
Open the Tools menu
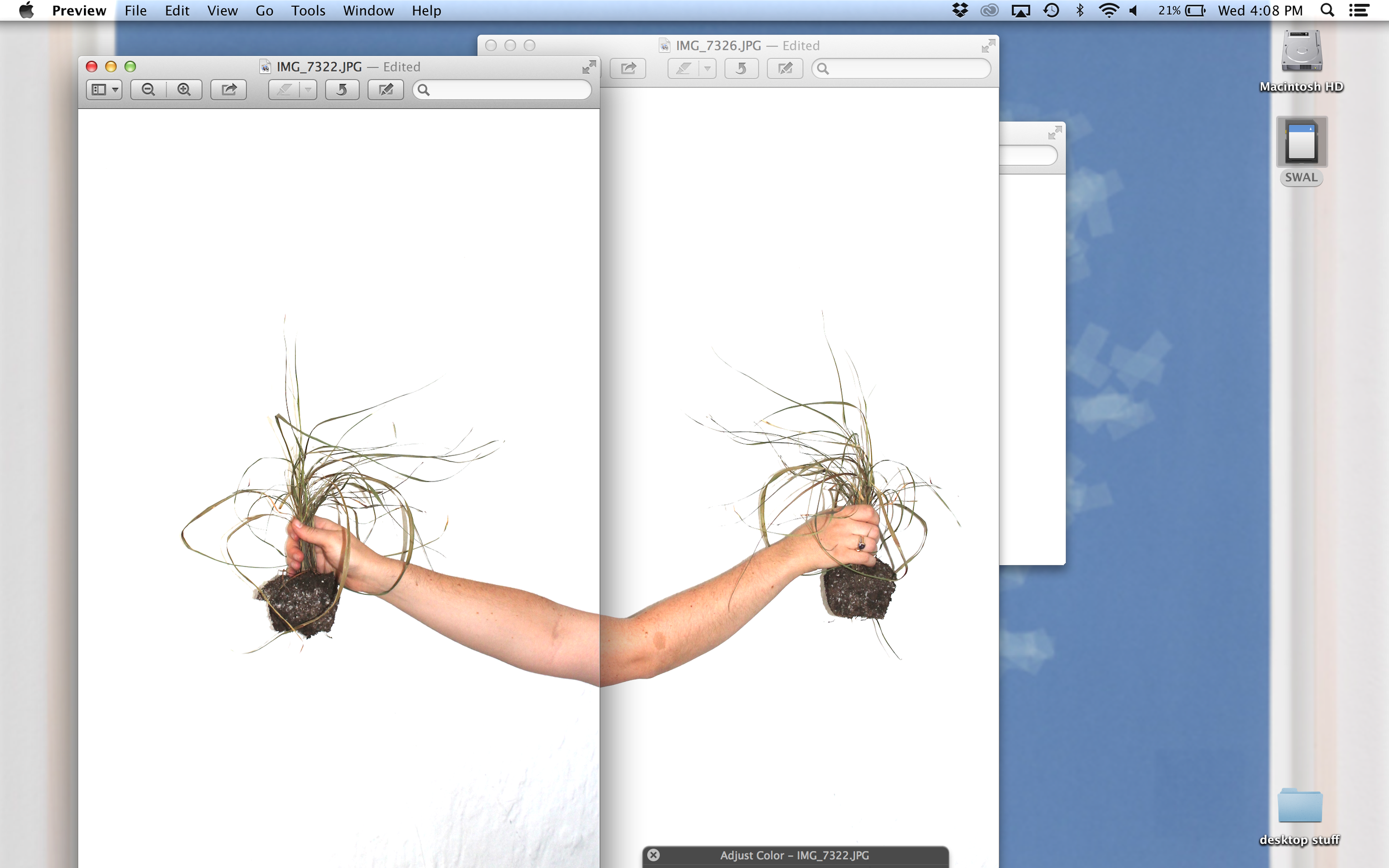click(308, 11)
